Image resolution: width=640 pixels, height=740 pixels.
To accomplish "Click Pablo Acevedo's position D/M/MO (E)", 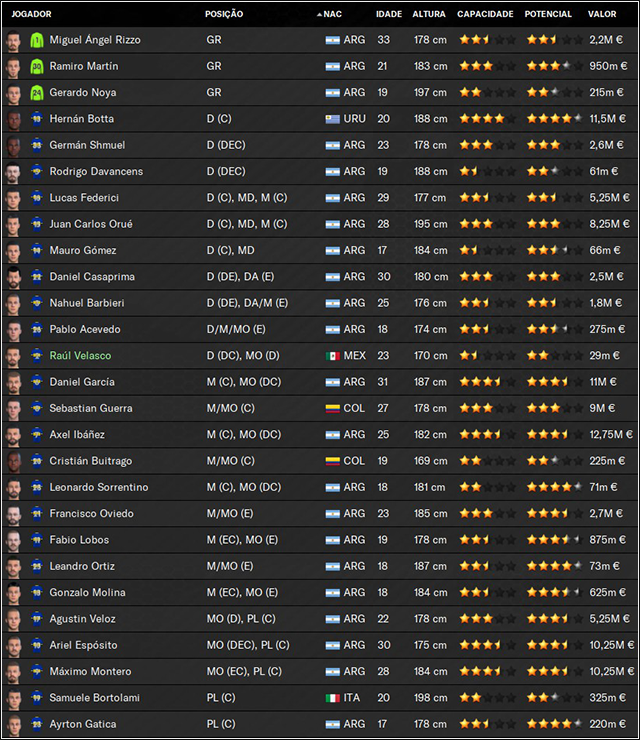I will click(x=236, y=329).
